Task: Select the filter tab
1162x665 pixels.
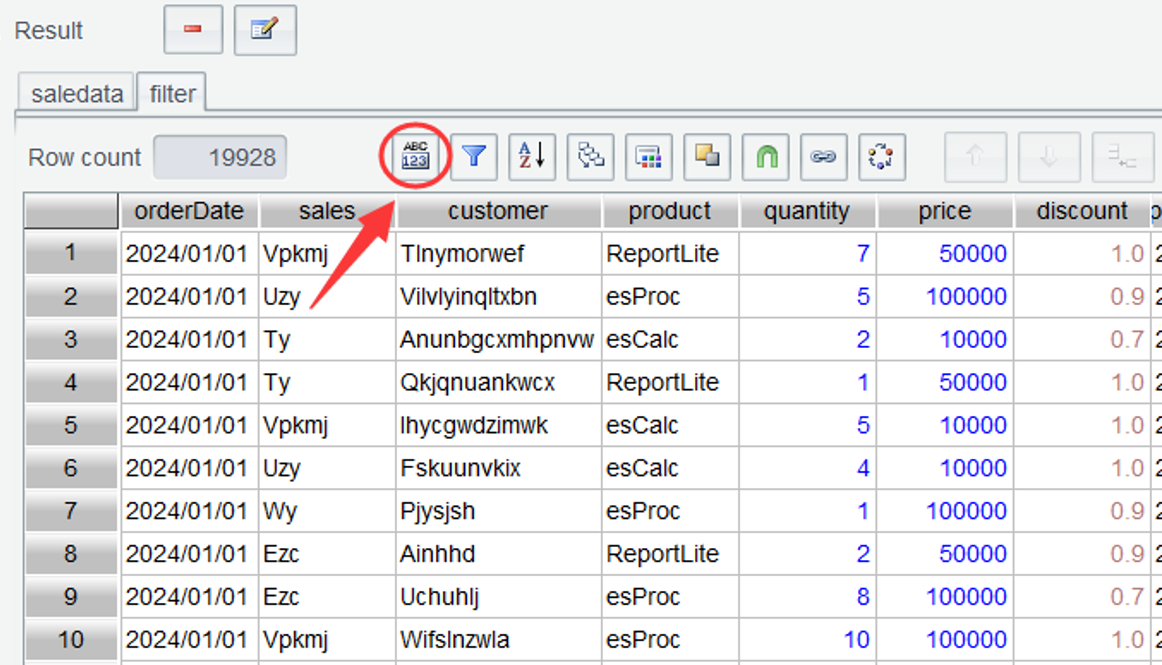Action: click(x=172, y=94)
